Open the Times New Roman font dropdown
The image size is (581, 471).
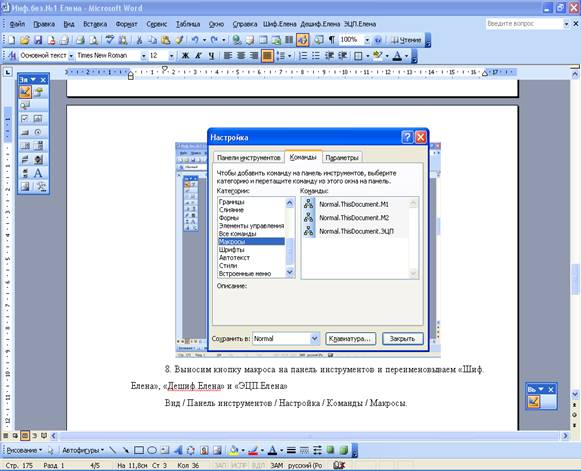[x=143, y=56]
